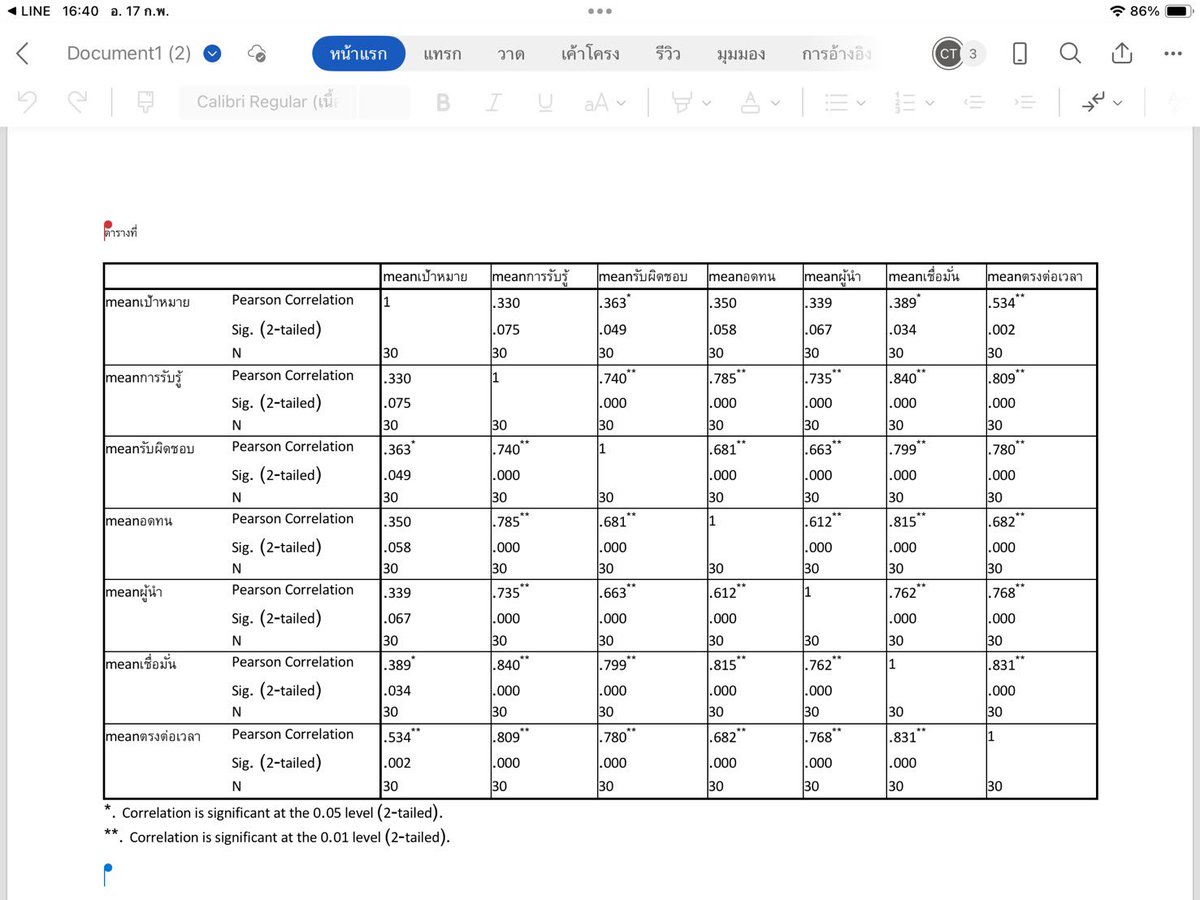Click the row label meanผู้นำ

(136, 591)
